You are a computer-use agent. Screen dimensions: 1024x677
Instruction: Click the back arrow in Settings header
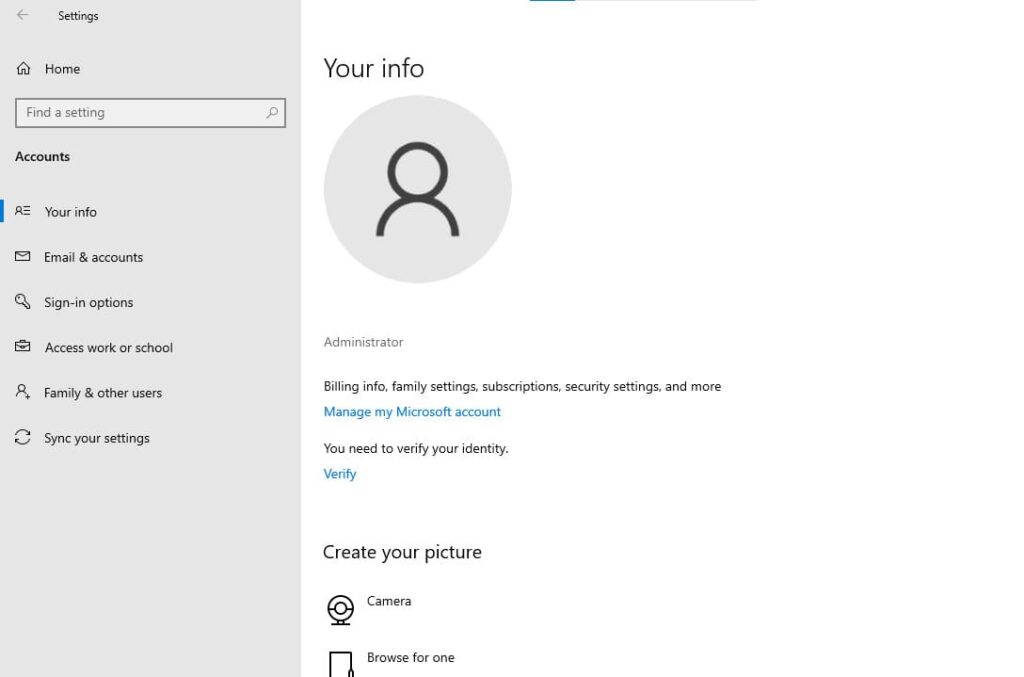22,16
